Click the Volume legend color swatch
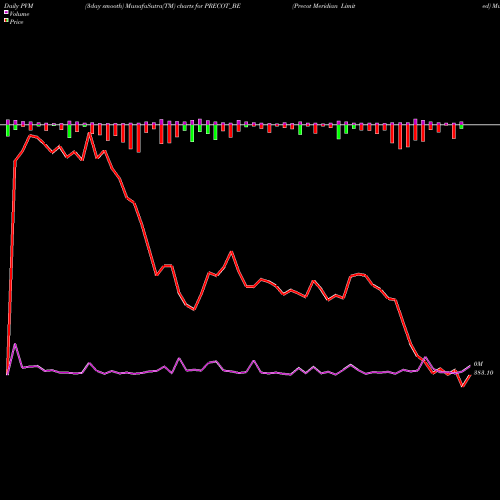This screenshot has width=500, height=500. click(x=6, y=13)
